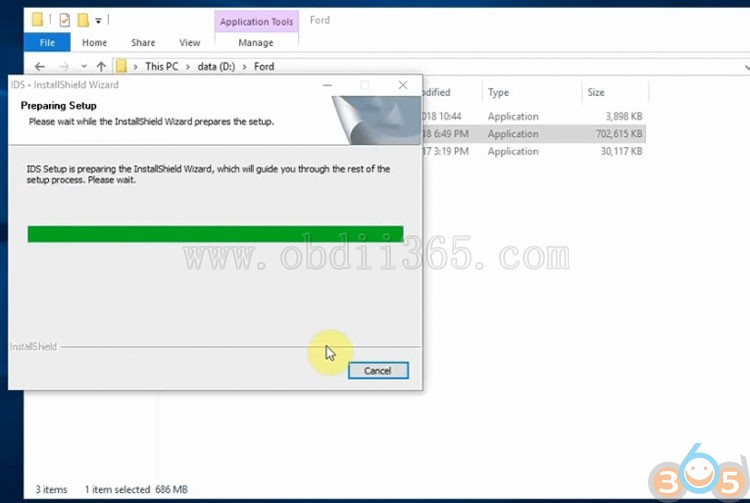
Task: Open the File tab in Explorer
Action: point(47,43)
